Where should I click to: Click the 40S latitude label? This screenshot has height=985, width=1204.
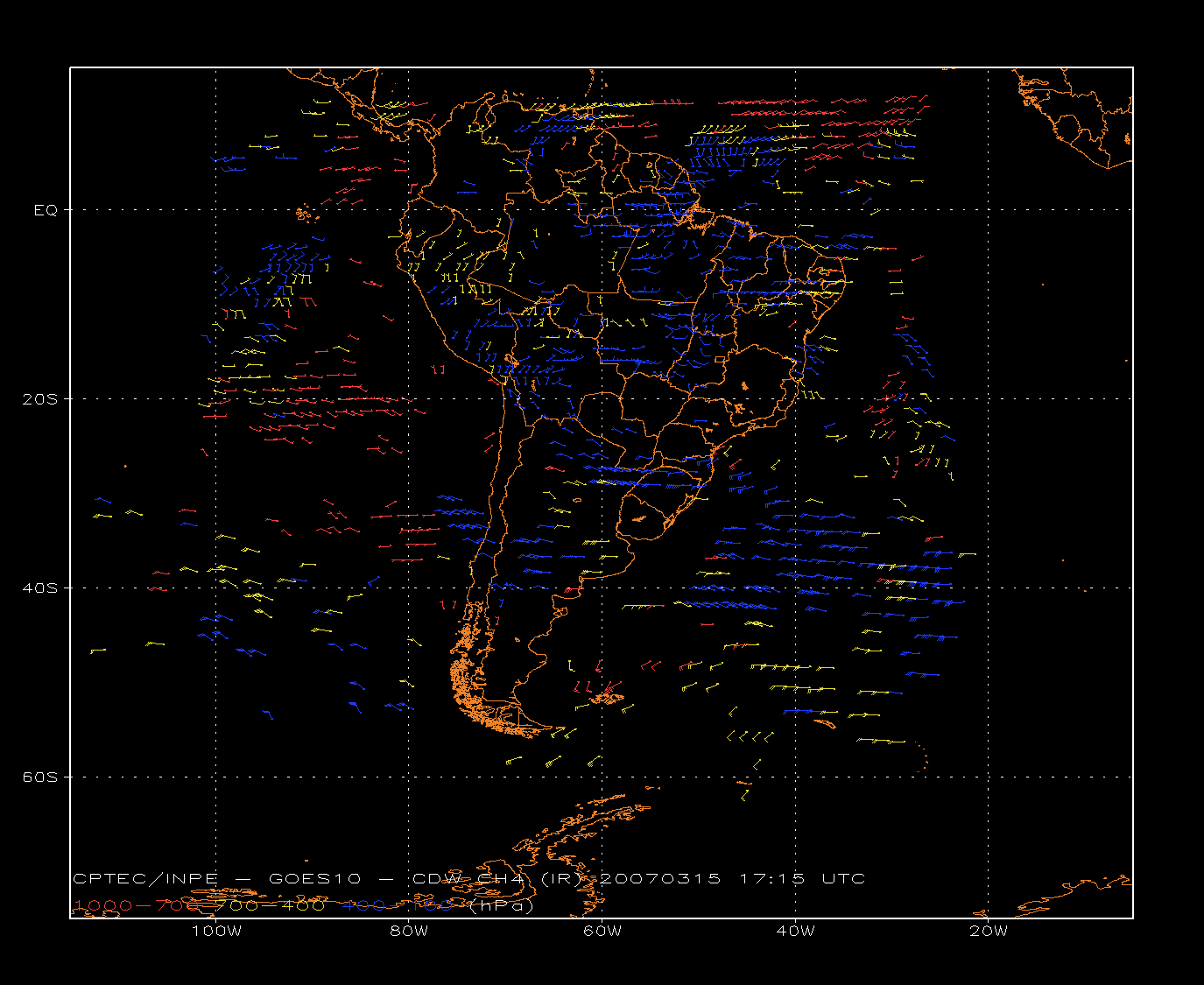[x=39, y=587]
